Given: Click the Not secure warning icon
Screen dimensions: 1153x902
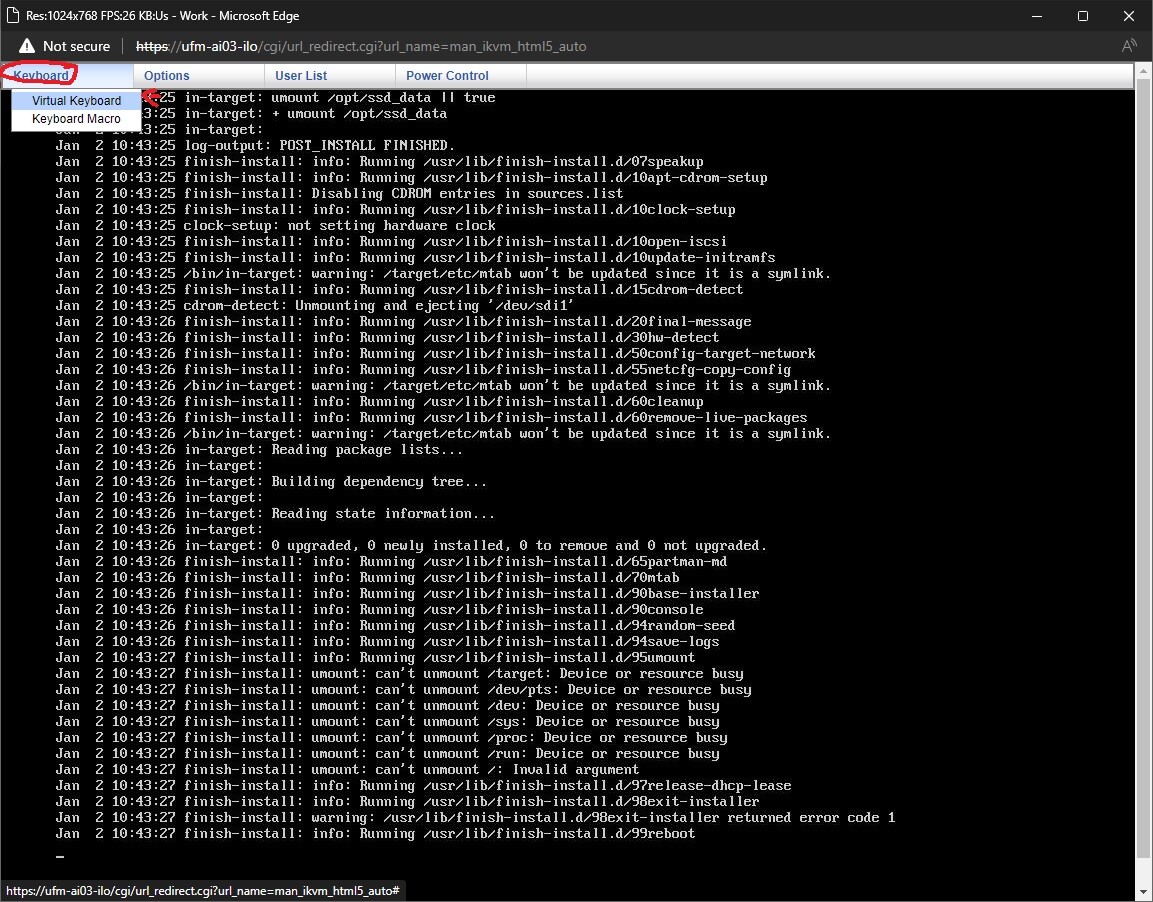Looking at the screenshot, I should (x=25, y=45).
